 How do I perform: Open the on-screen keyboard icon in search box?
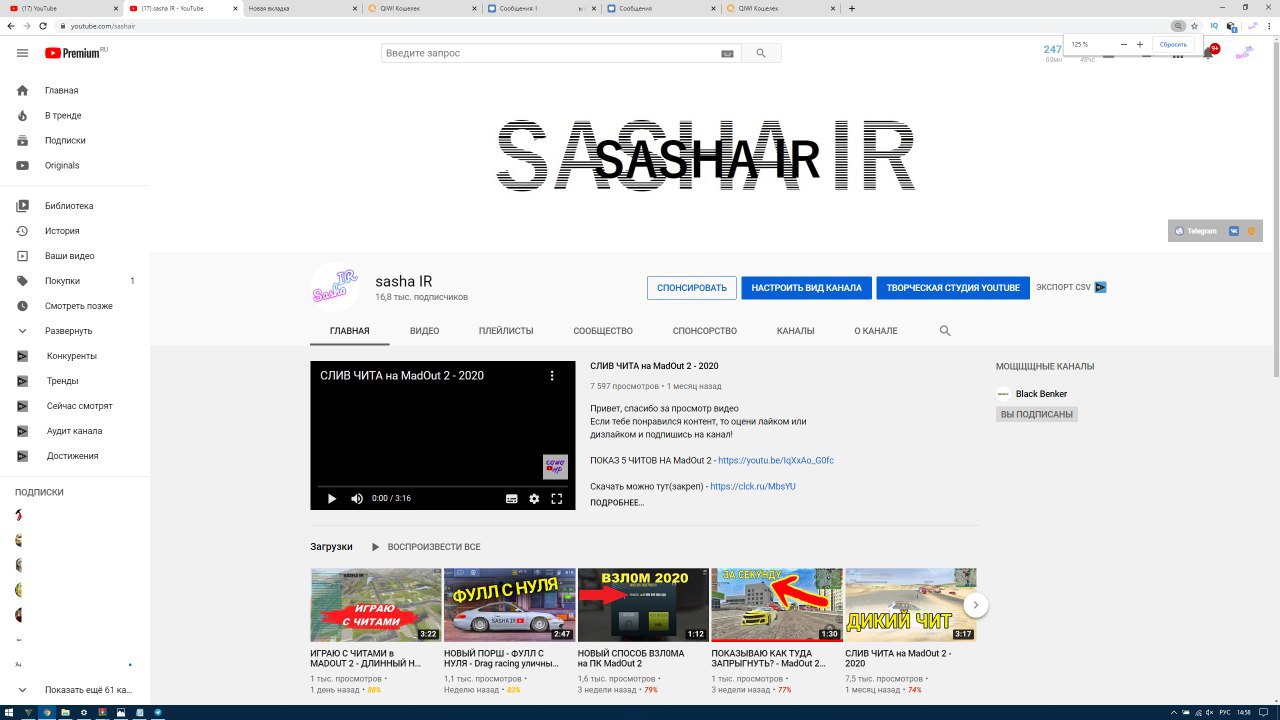click(726, 53)
